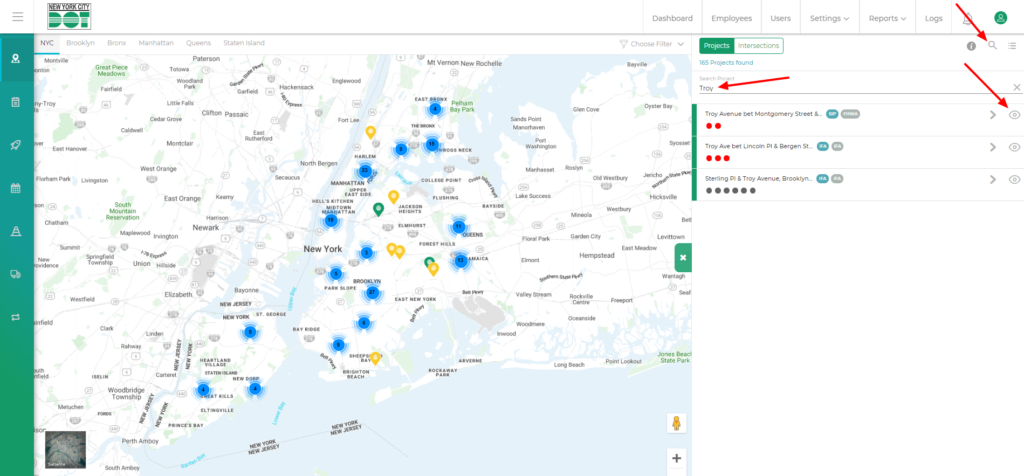
Task: Open the Settings dropdown
Action: pos(829,18)
